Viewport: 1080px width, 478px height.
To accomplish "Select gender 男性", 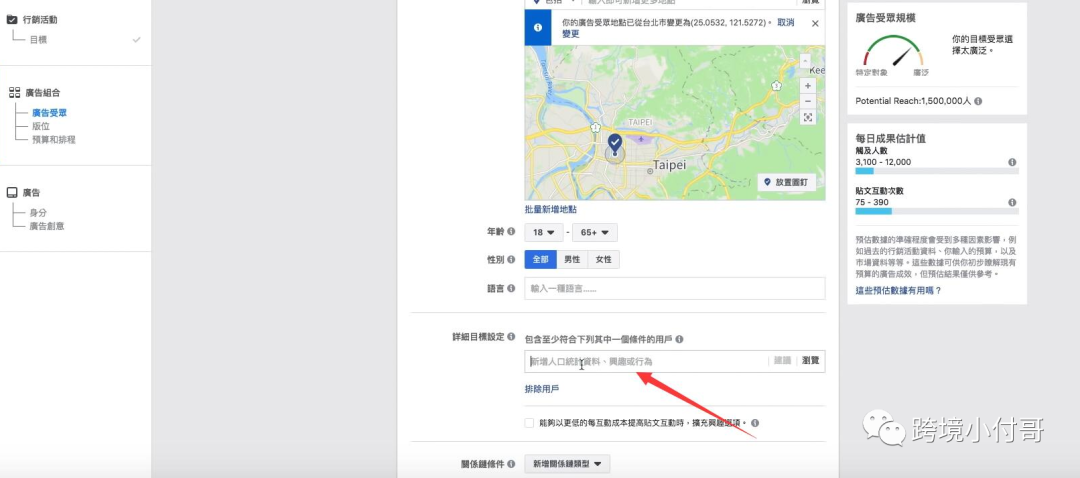I will coord(572,260).
